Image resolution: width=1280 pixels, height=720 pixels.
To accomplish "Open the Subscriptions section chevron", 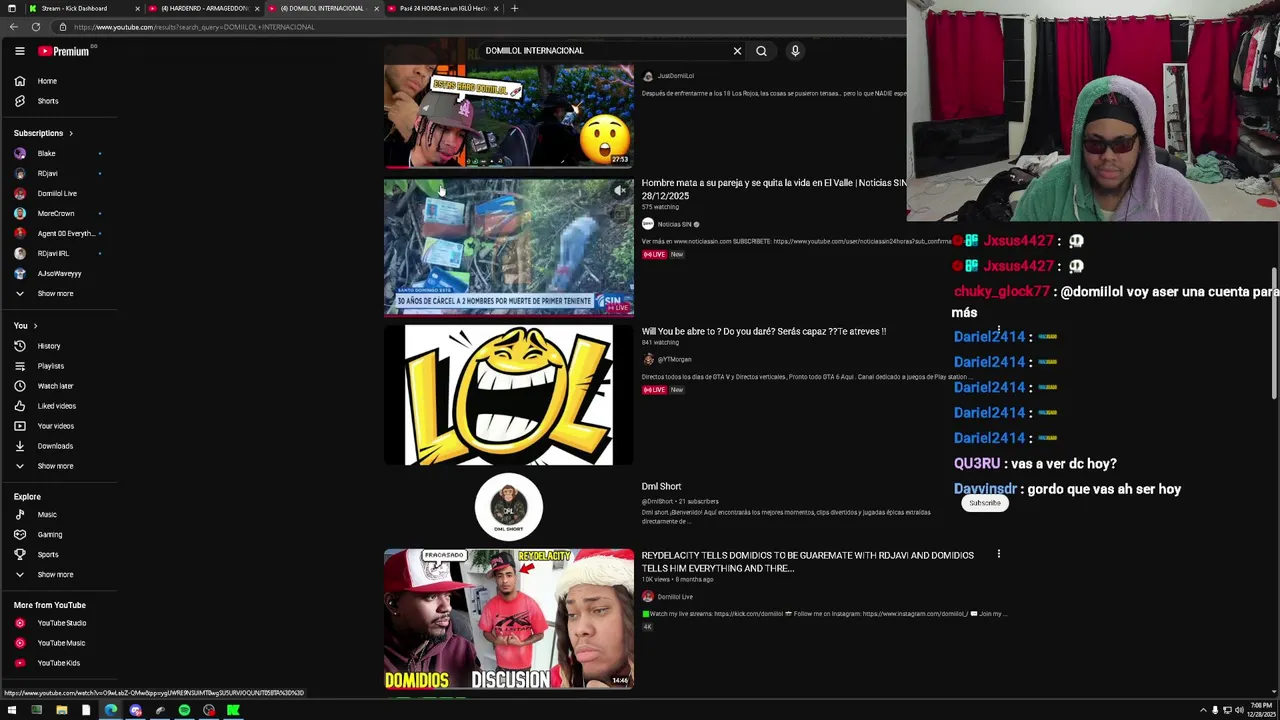I will [x=70, y=133].
